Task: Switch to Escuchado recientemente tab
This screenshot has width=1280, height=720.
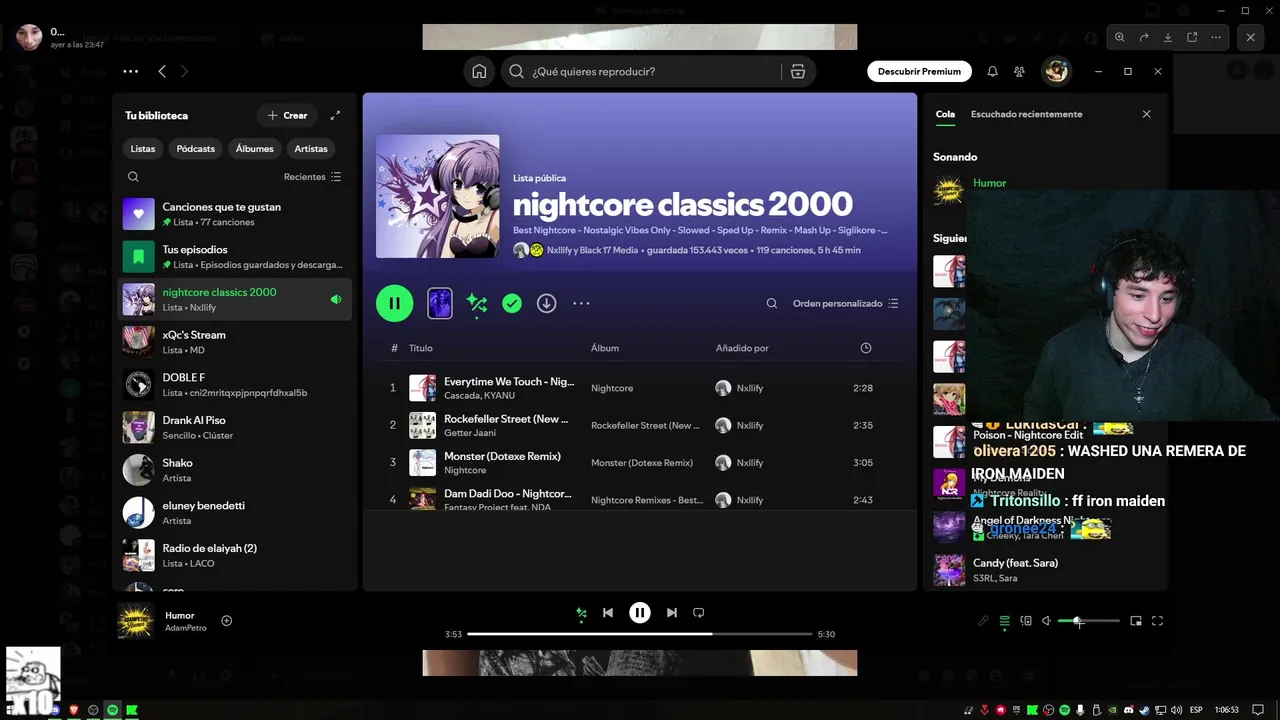Action: 1026,114
